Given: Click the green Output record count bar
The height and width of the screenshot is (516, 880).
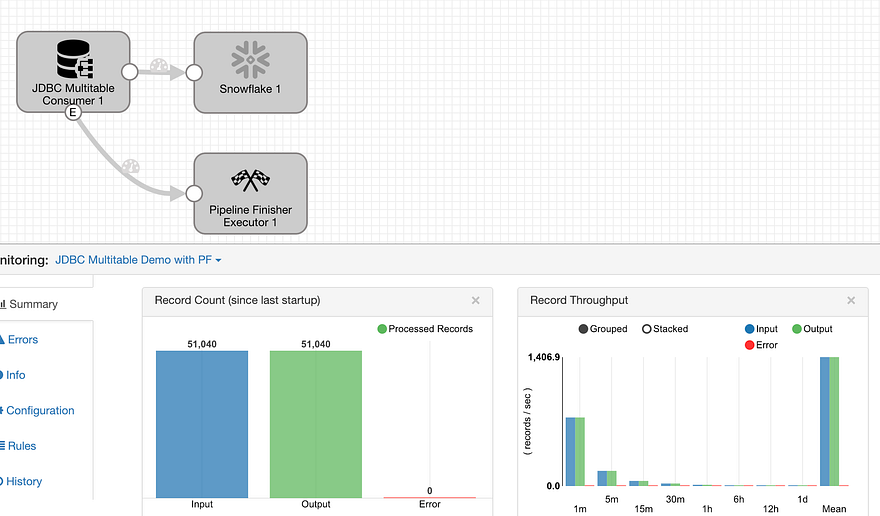Looking at the screenshot, I should [316, 424].
